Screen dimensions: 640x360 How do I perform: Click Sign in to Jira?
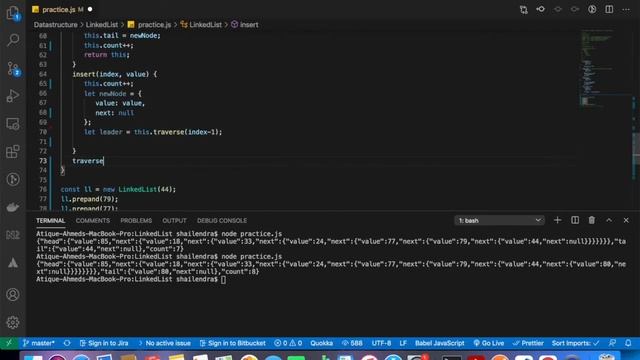tap(104, 343)
